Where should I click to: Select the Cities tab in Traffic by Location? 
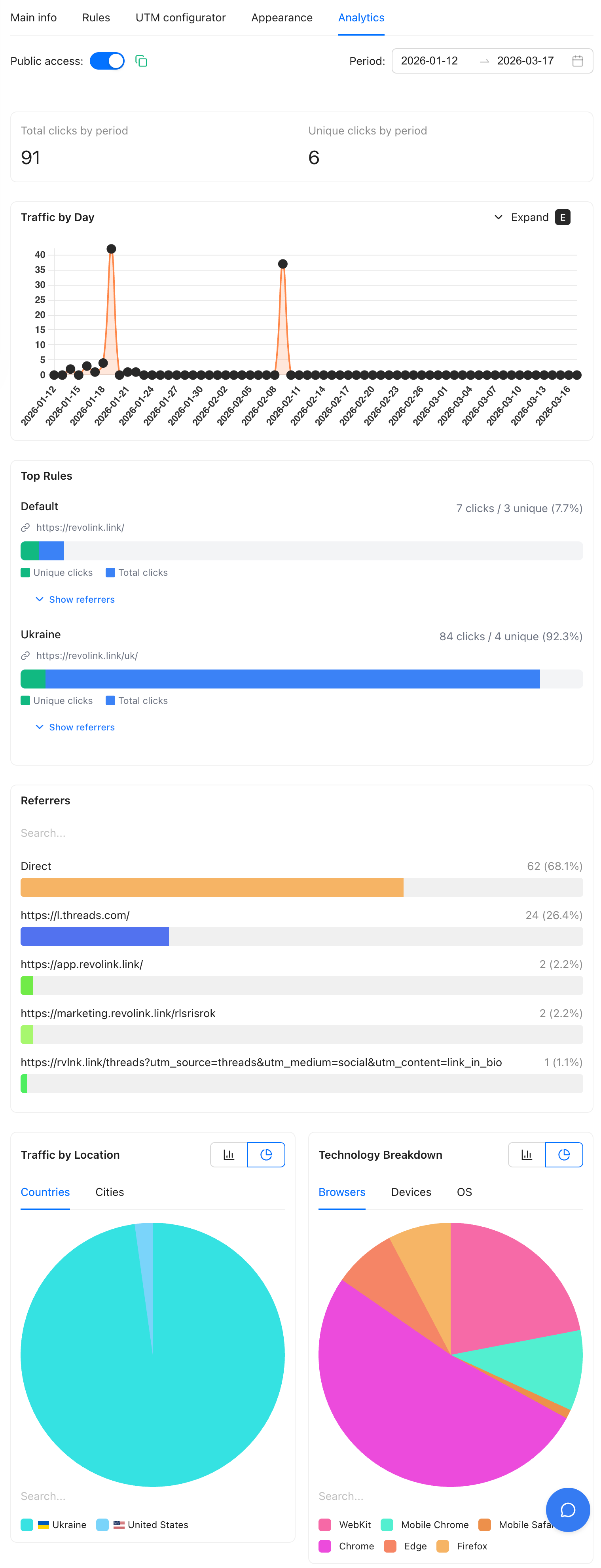coord(109,1192)
